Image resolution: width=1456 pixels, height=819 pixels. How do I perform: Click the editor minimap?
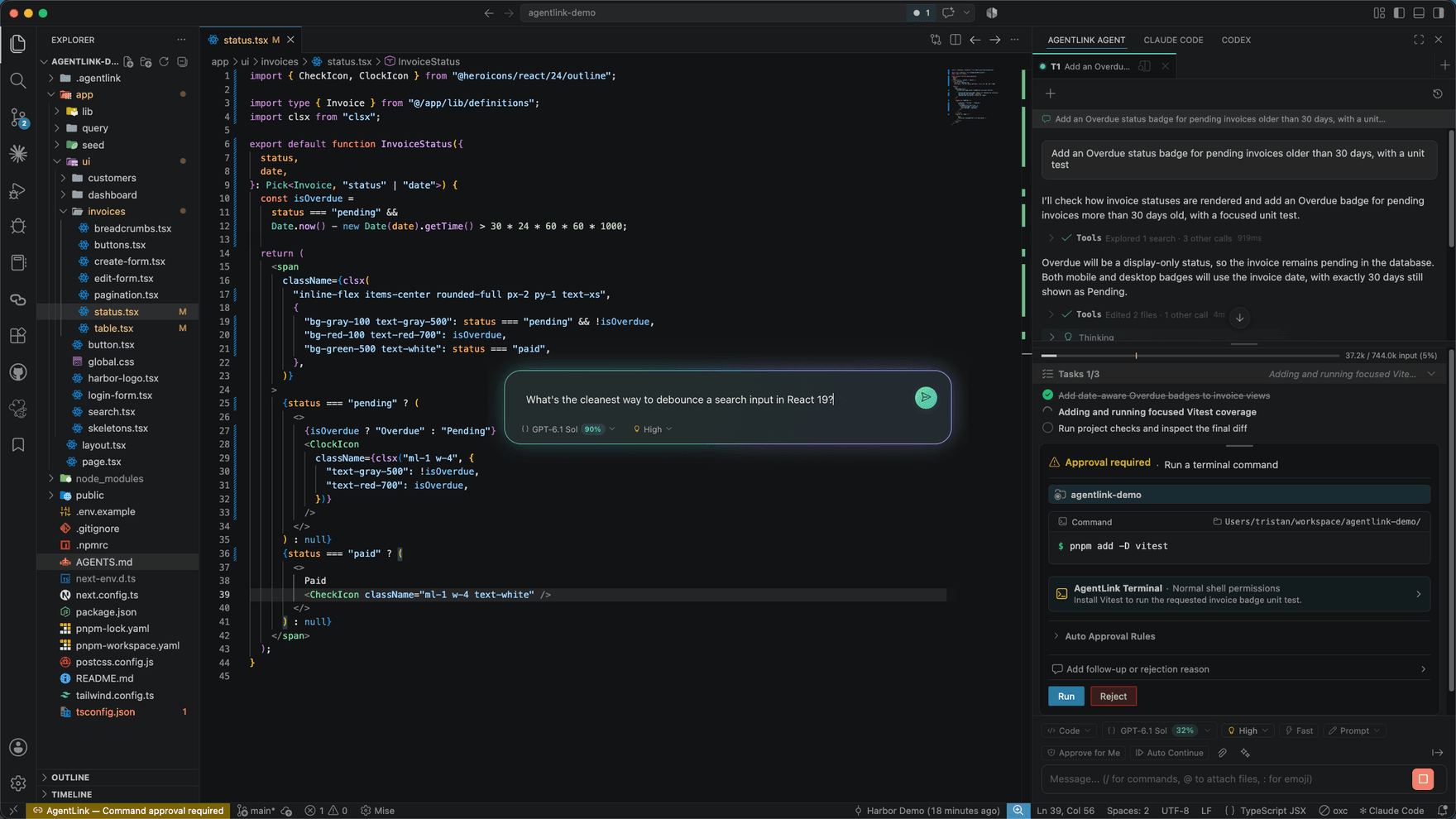[973, 95]
